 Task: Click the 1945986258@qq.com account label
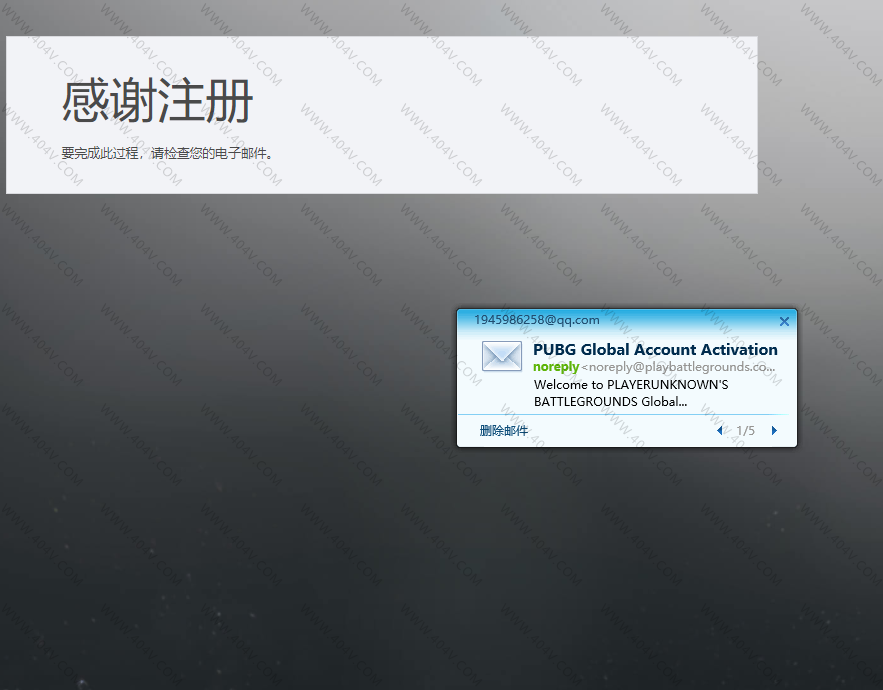click(x=536, y=320)
